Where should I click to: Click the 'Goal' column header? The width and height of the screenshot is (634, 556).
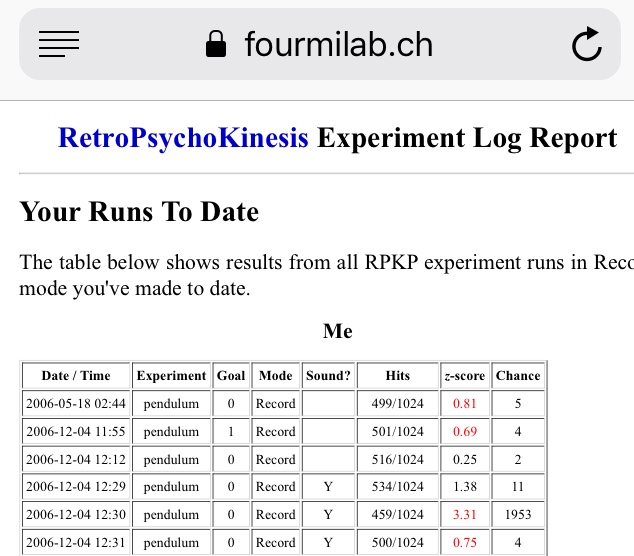[231, 376]
